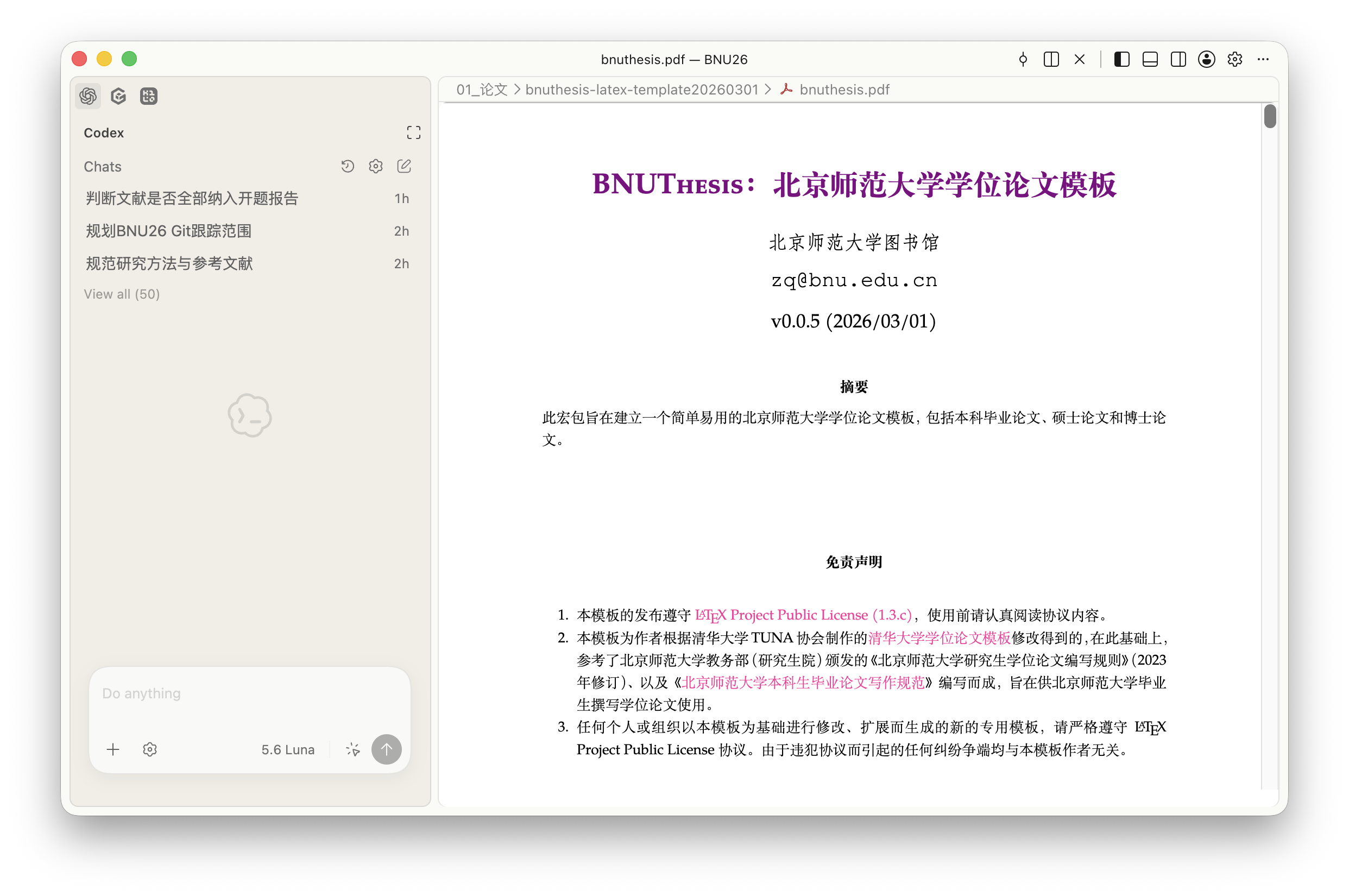Click the '摘要' heading in the PDF
This screenshot has height=896, width=1349.
tap(854, 387)
